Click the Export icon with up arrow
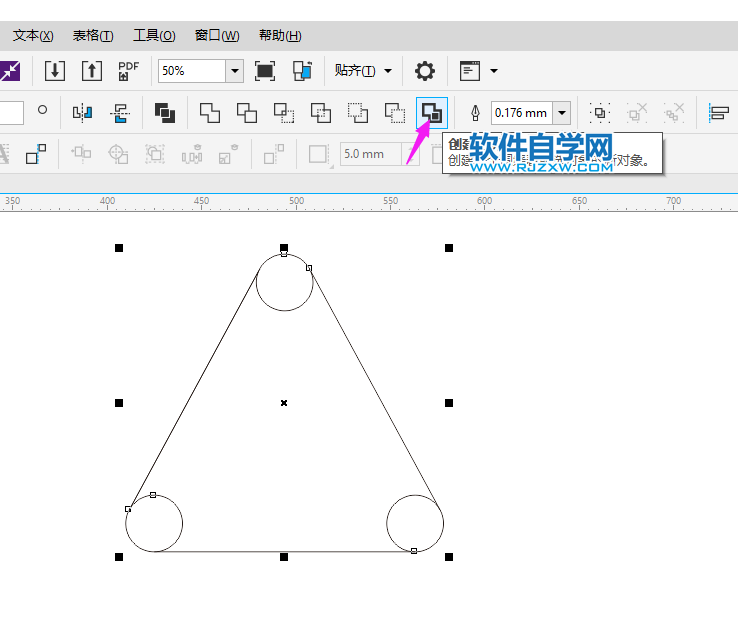 tap(92, 71)
